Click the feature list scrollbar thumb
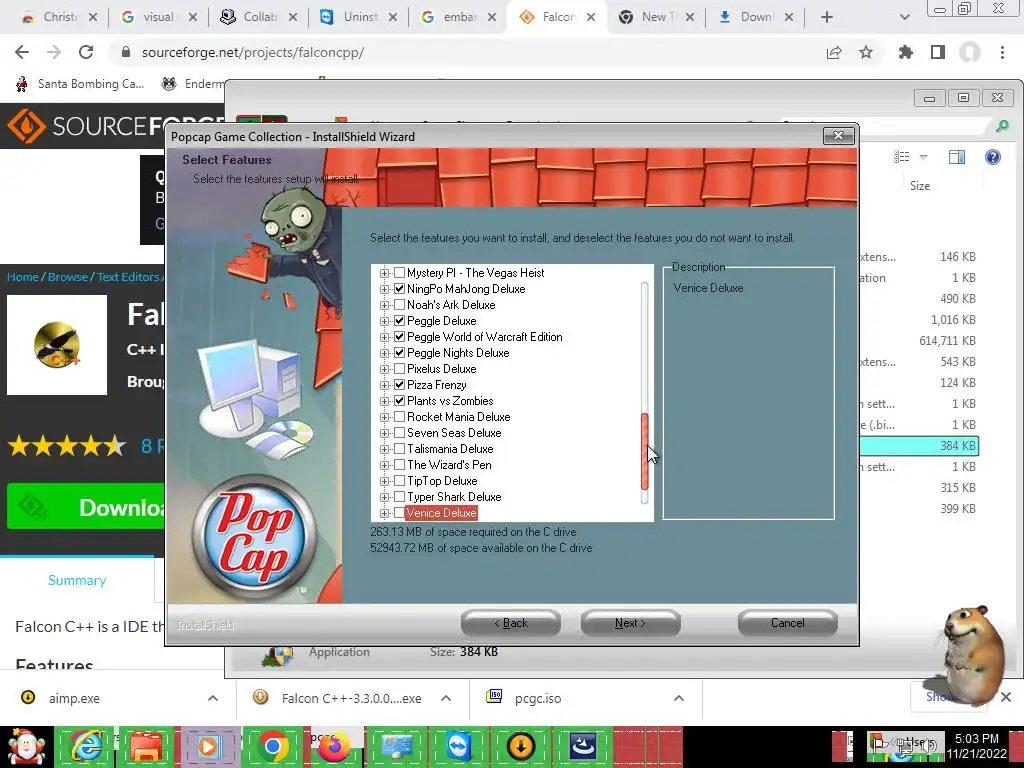This screenshot has height=768, width=1024. pos(645,451)
